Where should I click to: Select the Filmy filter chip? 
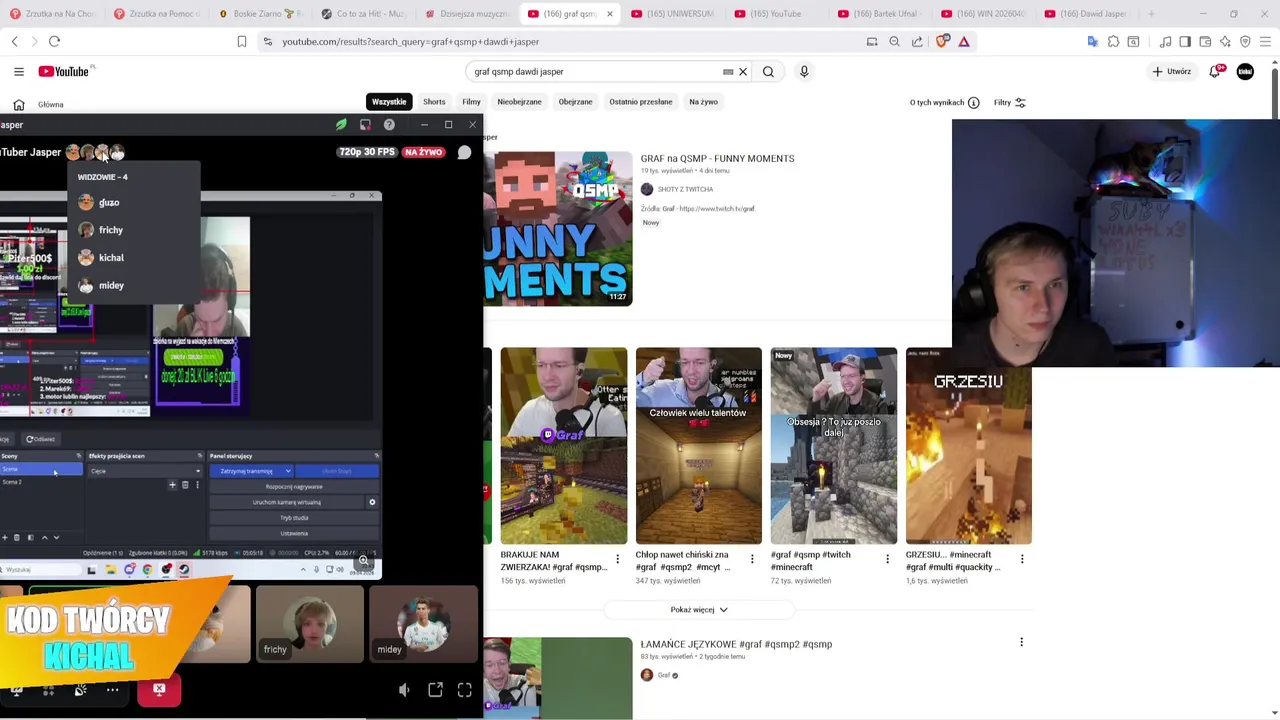click(471, 102)
